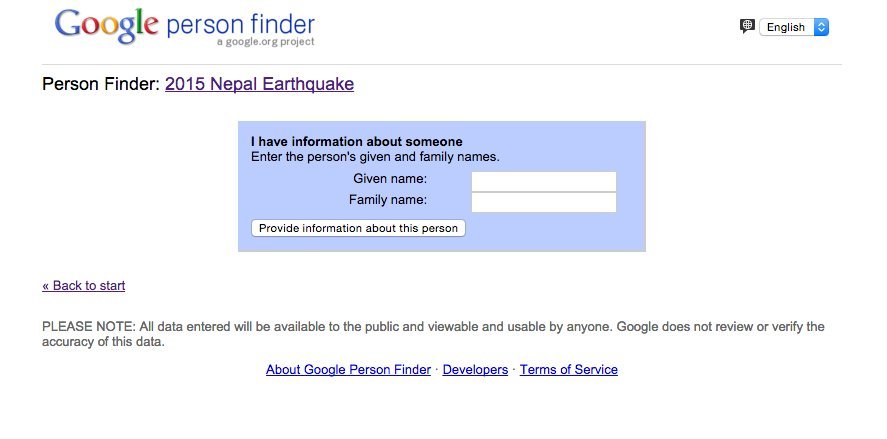Viewport: 887px width, 439px height.
Task: Click the "a google.org project" tagline
Action: 265,42
